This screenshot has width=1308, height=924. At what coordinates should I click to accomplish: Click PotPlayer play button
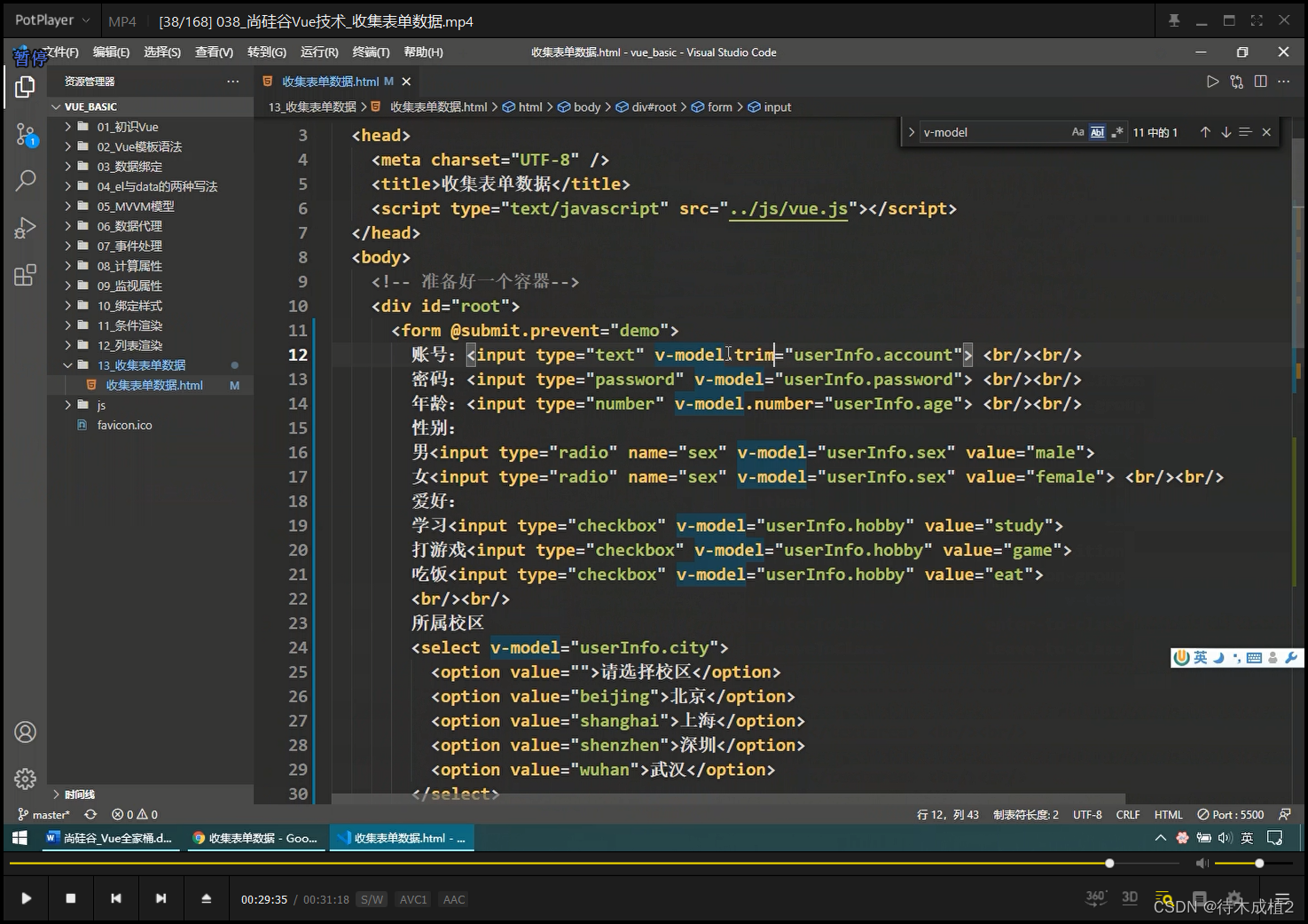pyautogui.click(x=27, y=898)
